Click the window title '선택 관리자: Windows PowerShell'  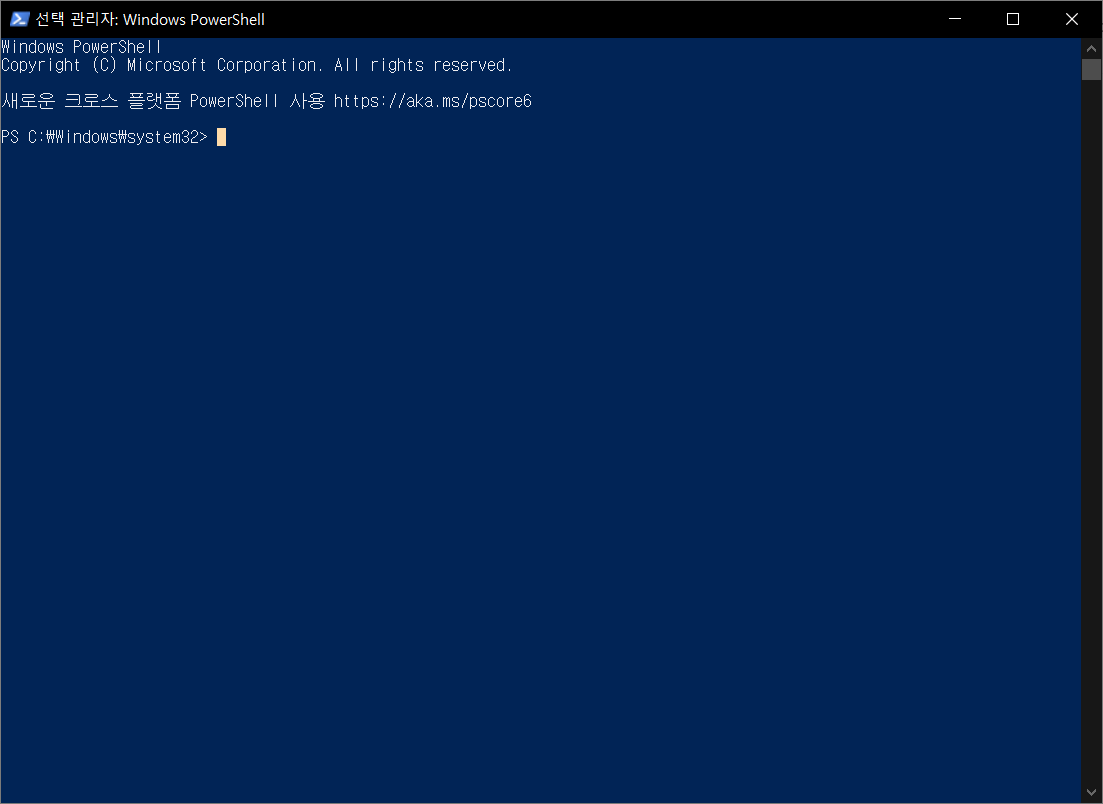(x=150, y=20)
